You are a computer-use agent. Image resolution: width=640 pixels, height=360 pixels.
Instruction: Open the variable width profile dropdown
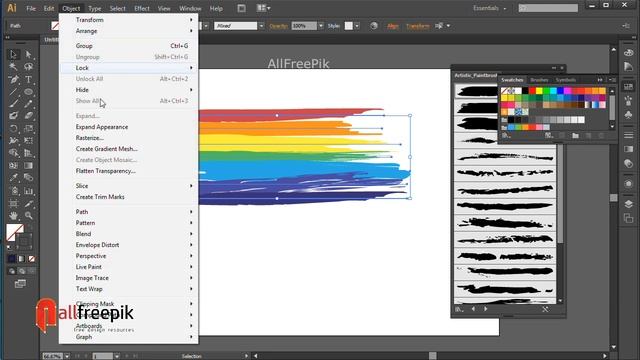[x=206, y=26]
